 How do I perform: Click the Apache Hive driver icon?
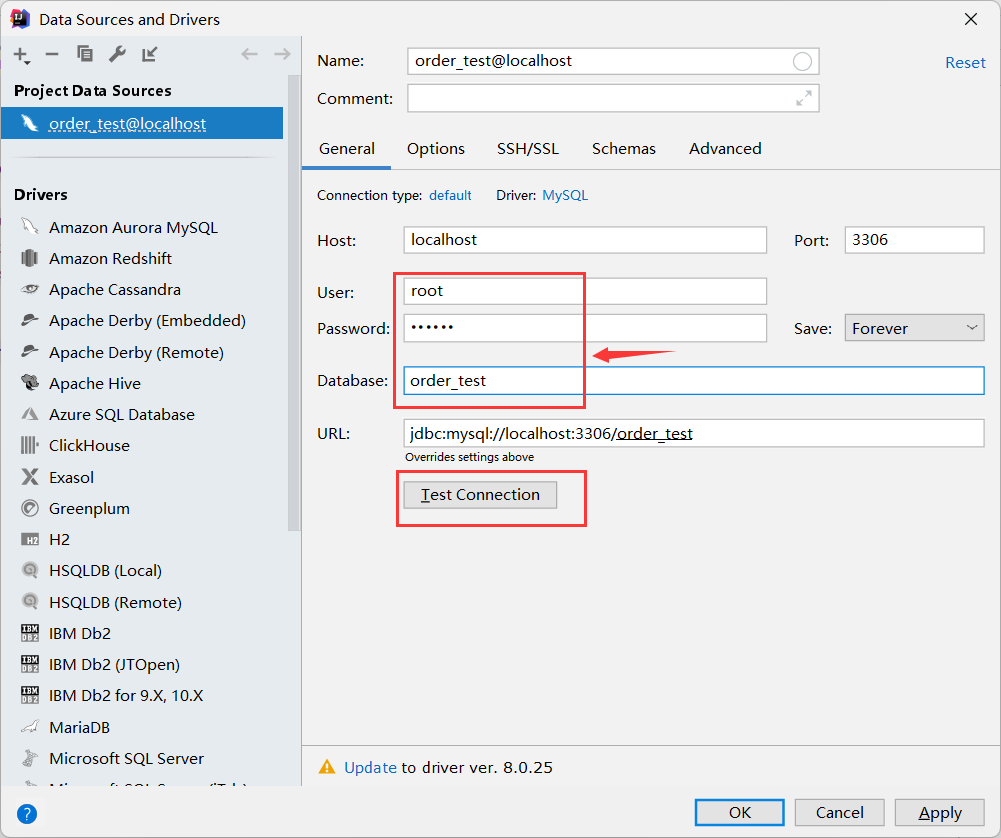[x=29, y=383]
